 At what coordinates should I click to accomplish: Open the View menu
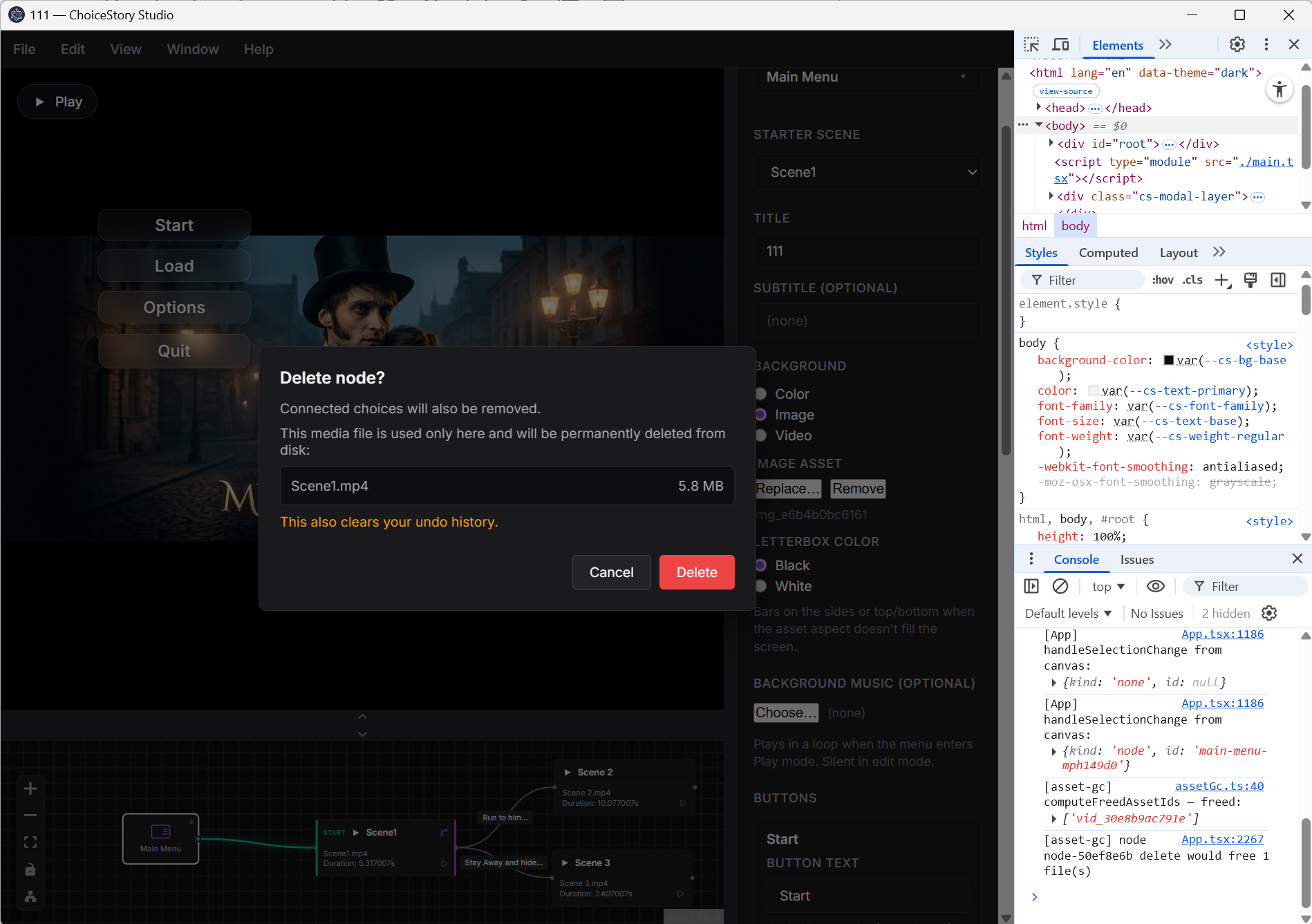[126, 49]
